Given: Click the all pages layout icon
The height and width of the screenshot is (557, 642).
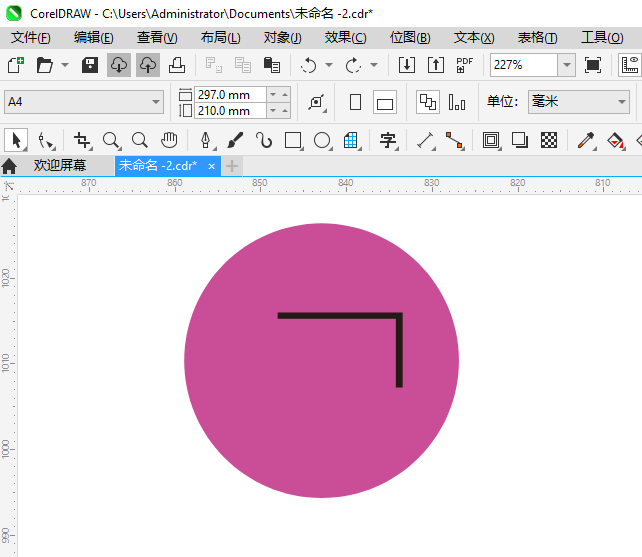Looking at the screenshot, I should (x=428, y=102).
